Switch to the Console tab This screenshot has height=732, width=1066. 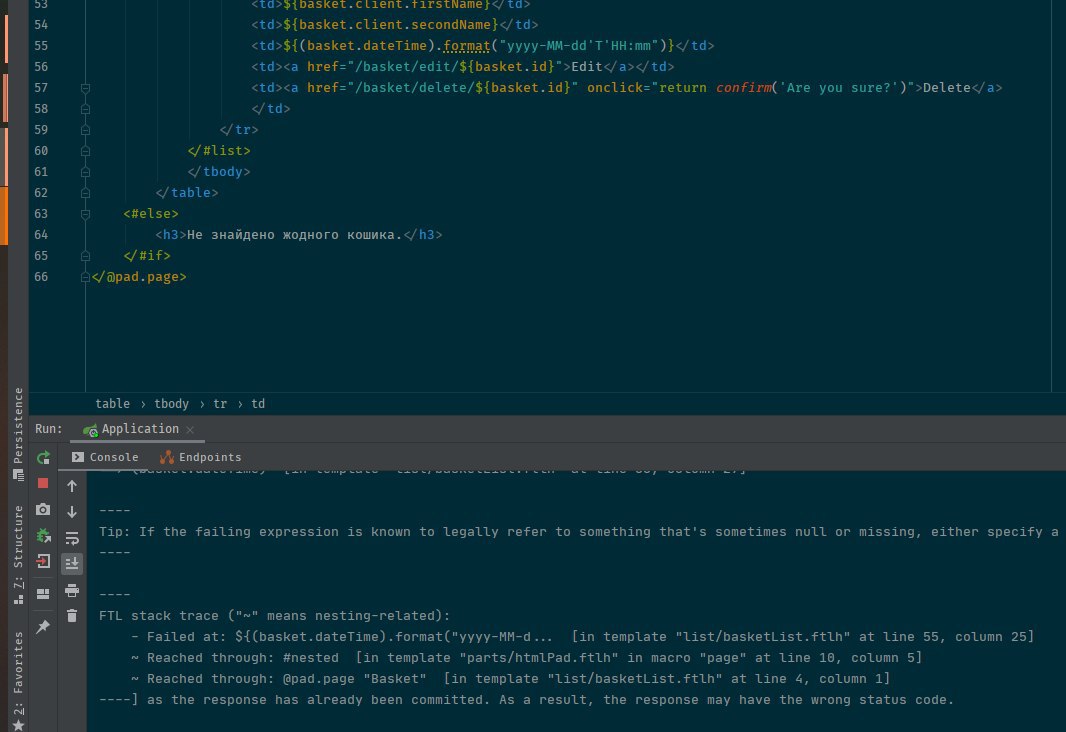click(105, 457)
